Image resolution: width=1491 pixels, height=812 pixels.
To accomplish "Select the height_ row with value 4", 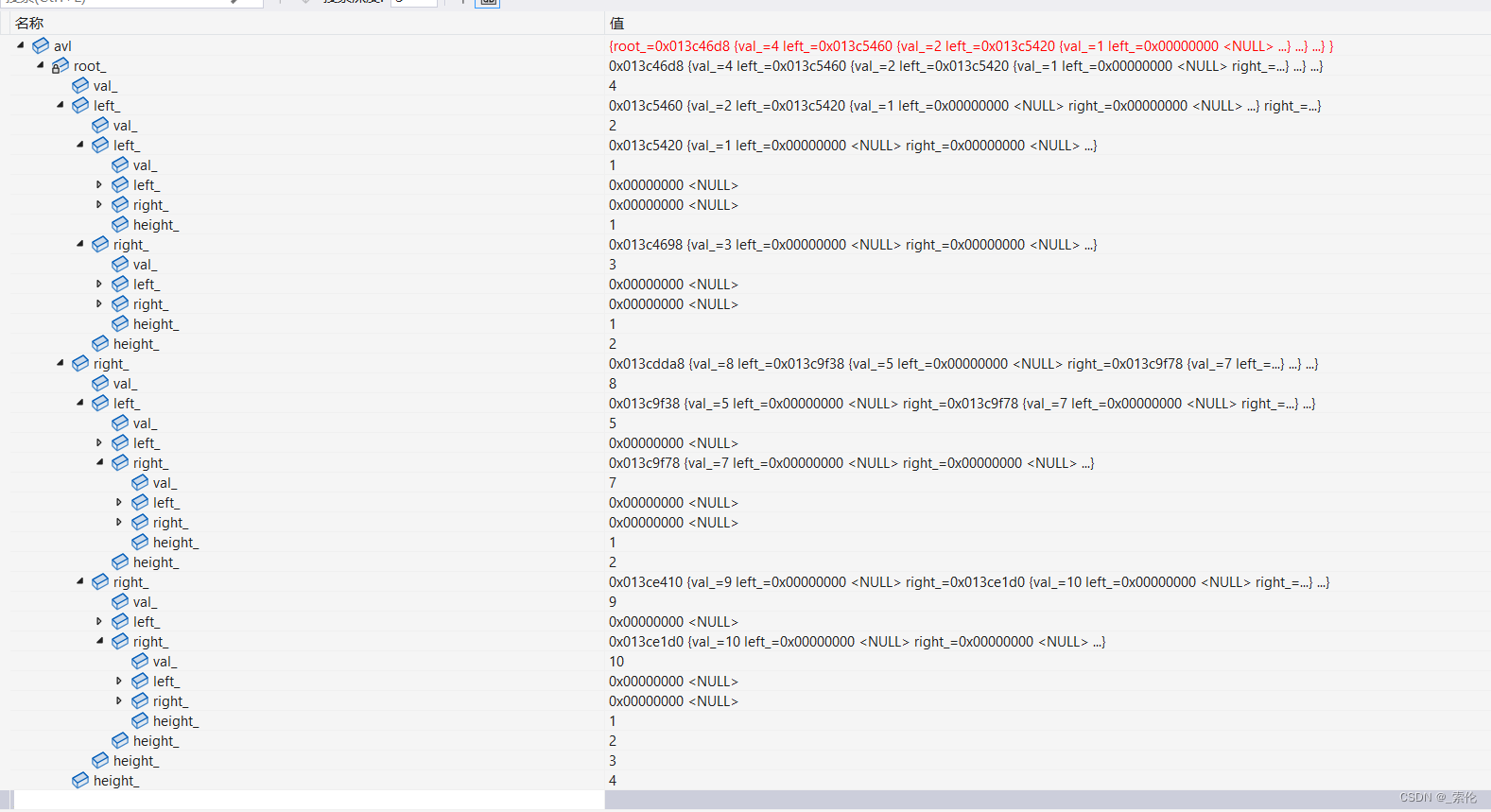I will [x=116, y=781].
